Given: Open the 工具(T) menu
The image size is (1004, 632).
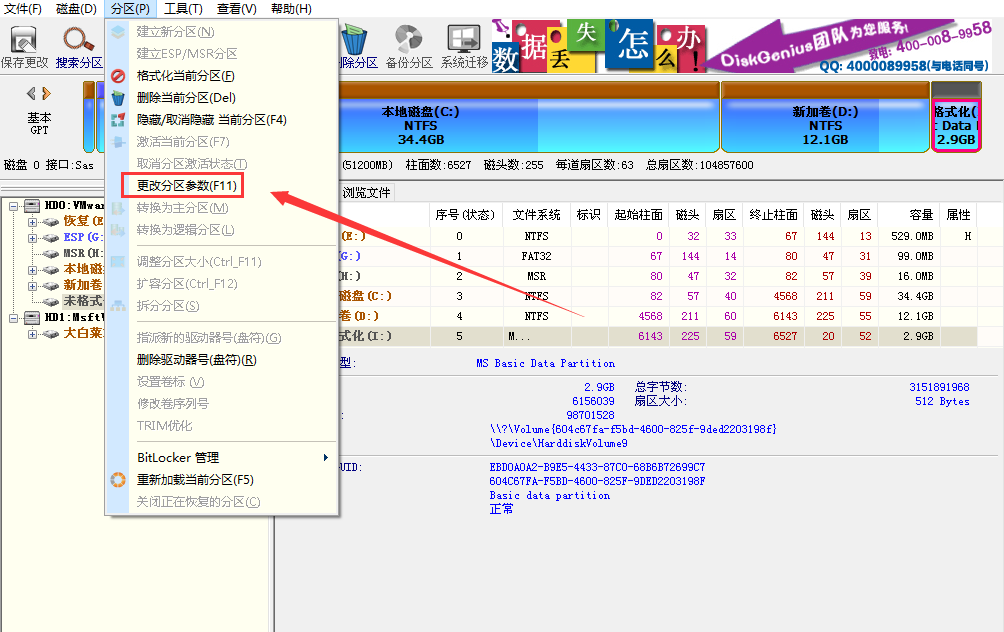Looking at the screenshot, I should click(x=183, y=9).
